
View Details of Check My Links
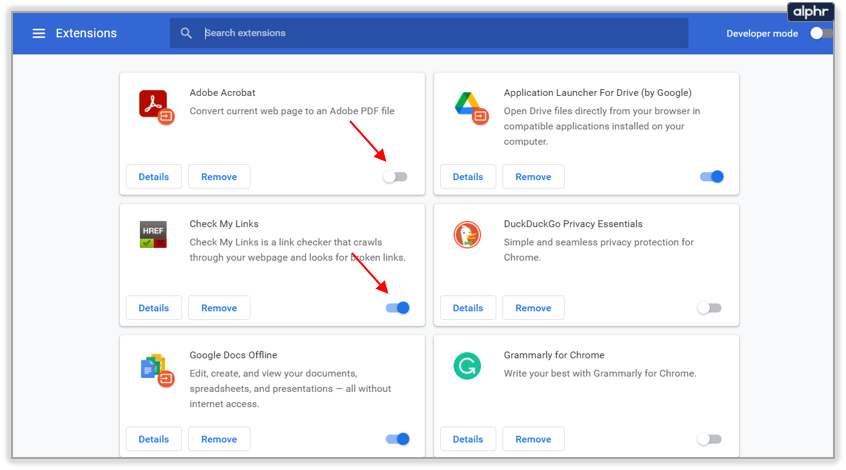[154, 308]
